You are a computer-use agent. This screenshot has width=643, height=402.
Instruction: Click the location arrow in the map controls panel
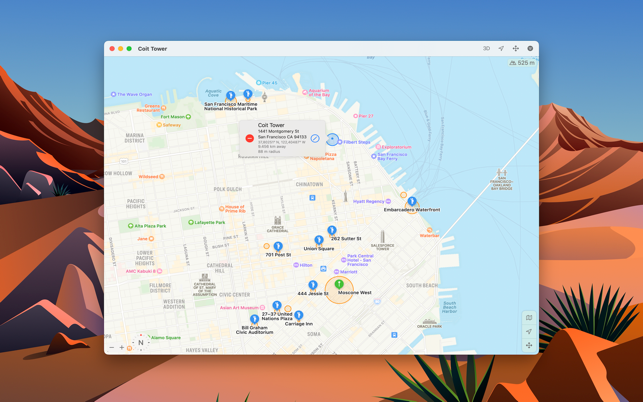click(529, 331)
